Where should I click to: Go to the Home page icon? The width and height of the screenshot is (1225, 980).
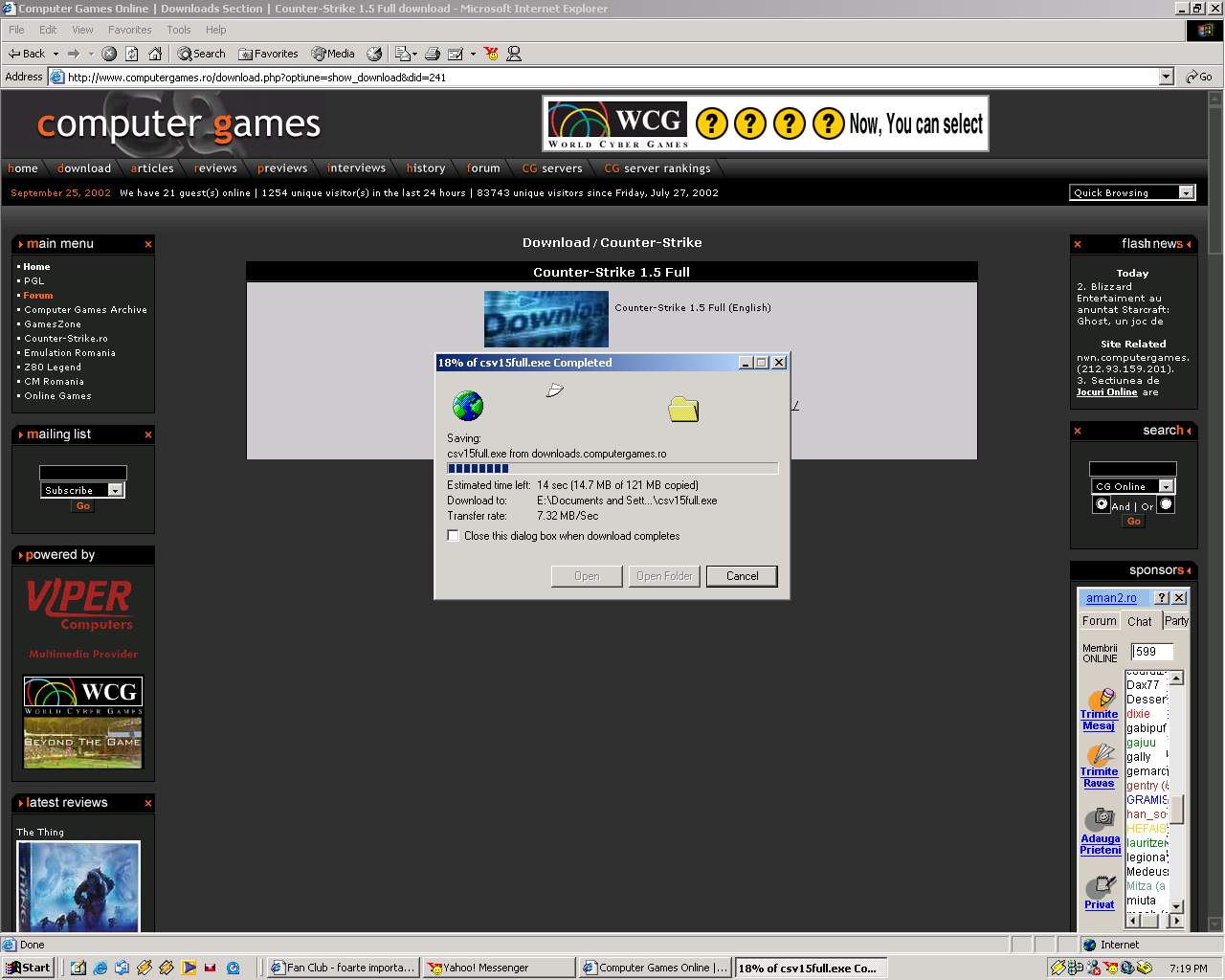click(x=155, y=54)
